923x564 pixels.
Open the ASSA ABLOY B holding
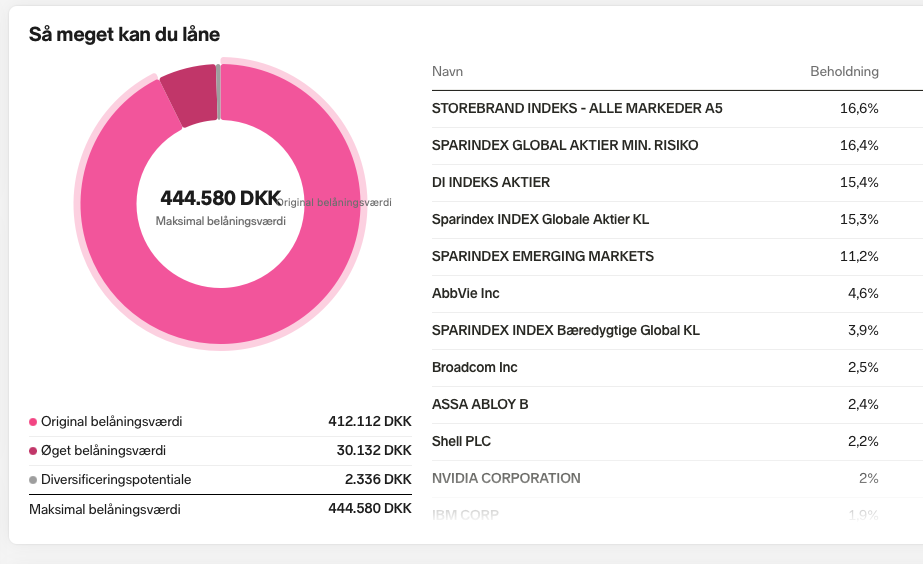tap(479, 404)
